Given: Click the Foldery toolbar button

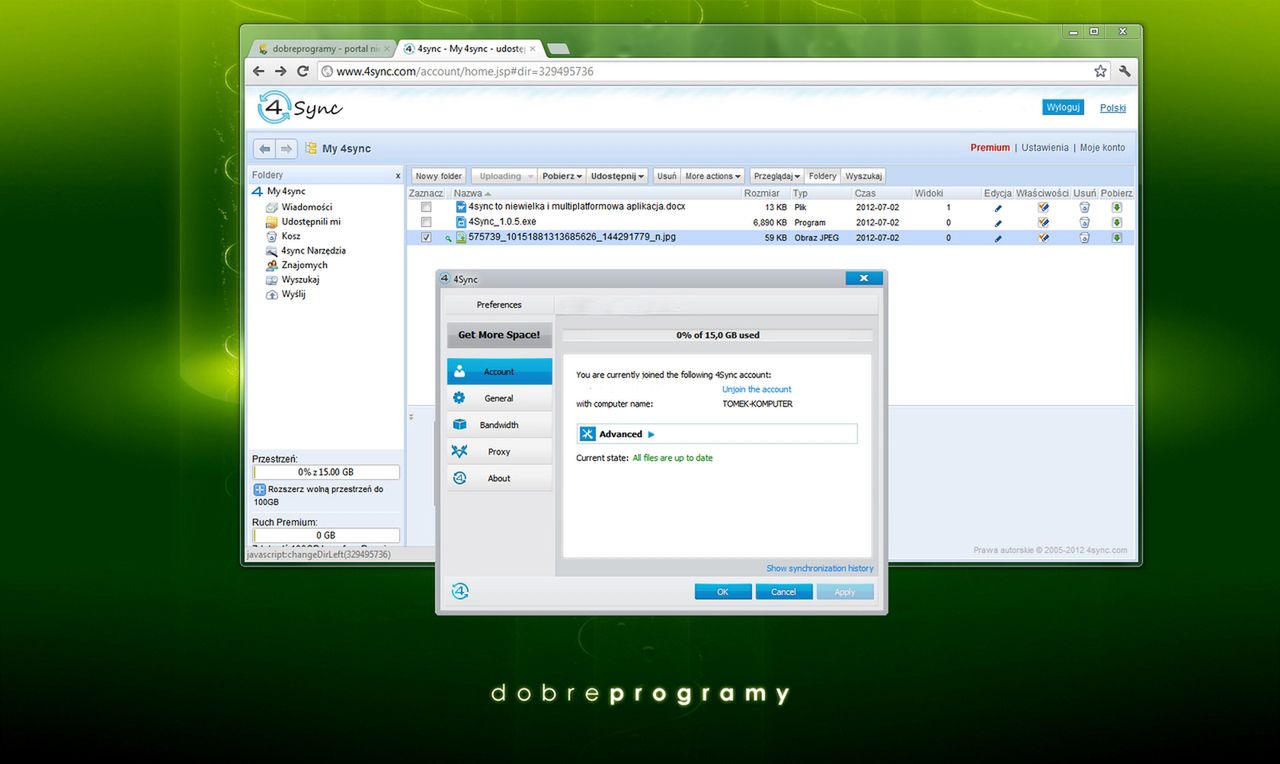Looking at the screenshot, I should 823,176.
